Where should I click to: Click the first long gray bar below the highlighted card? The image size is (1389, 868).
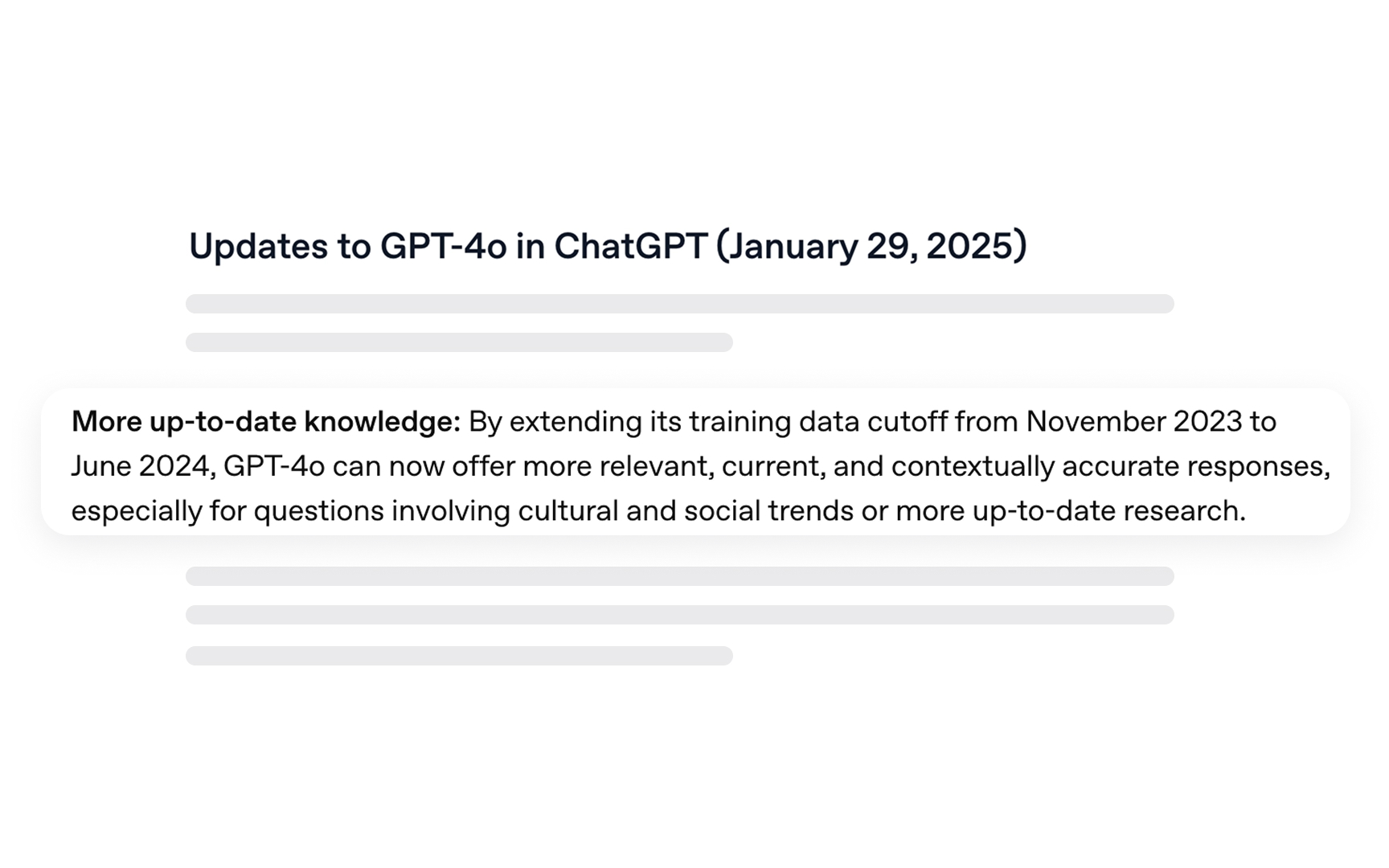pyautogui.click(x=680, y=576)
